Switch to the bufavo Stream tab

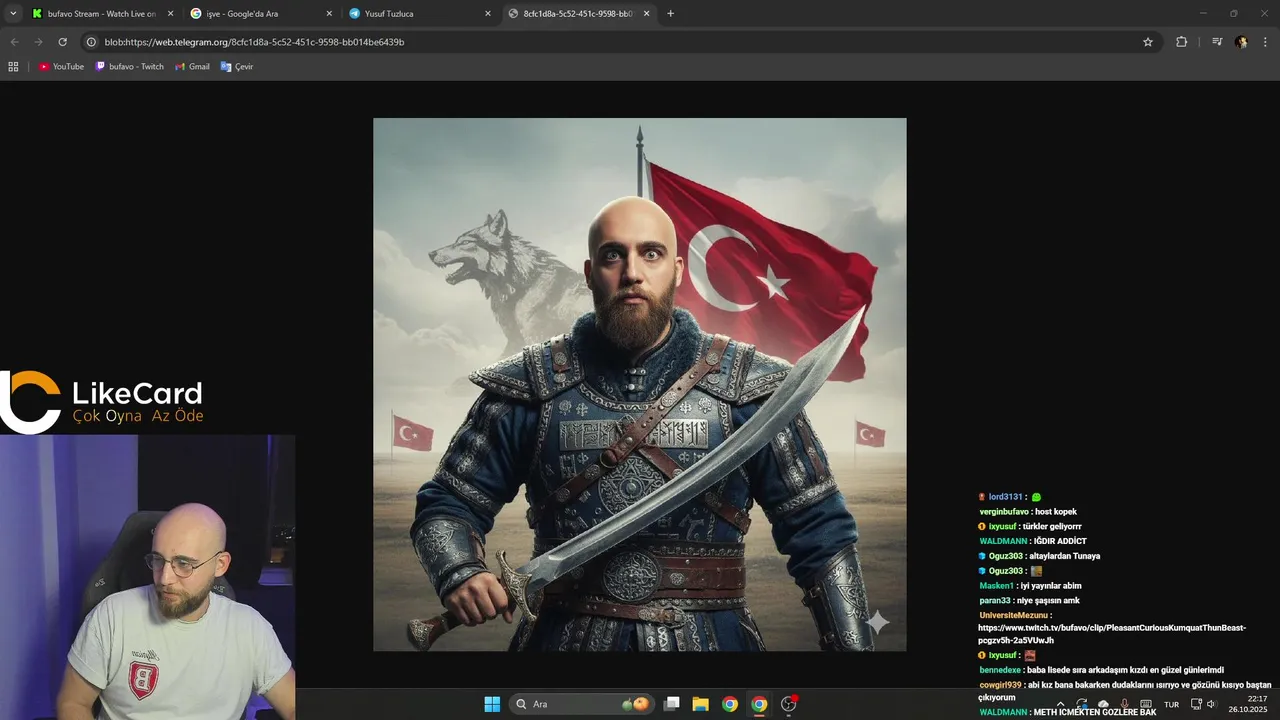[x=102, y=14]
